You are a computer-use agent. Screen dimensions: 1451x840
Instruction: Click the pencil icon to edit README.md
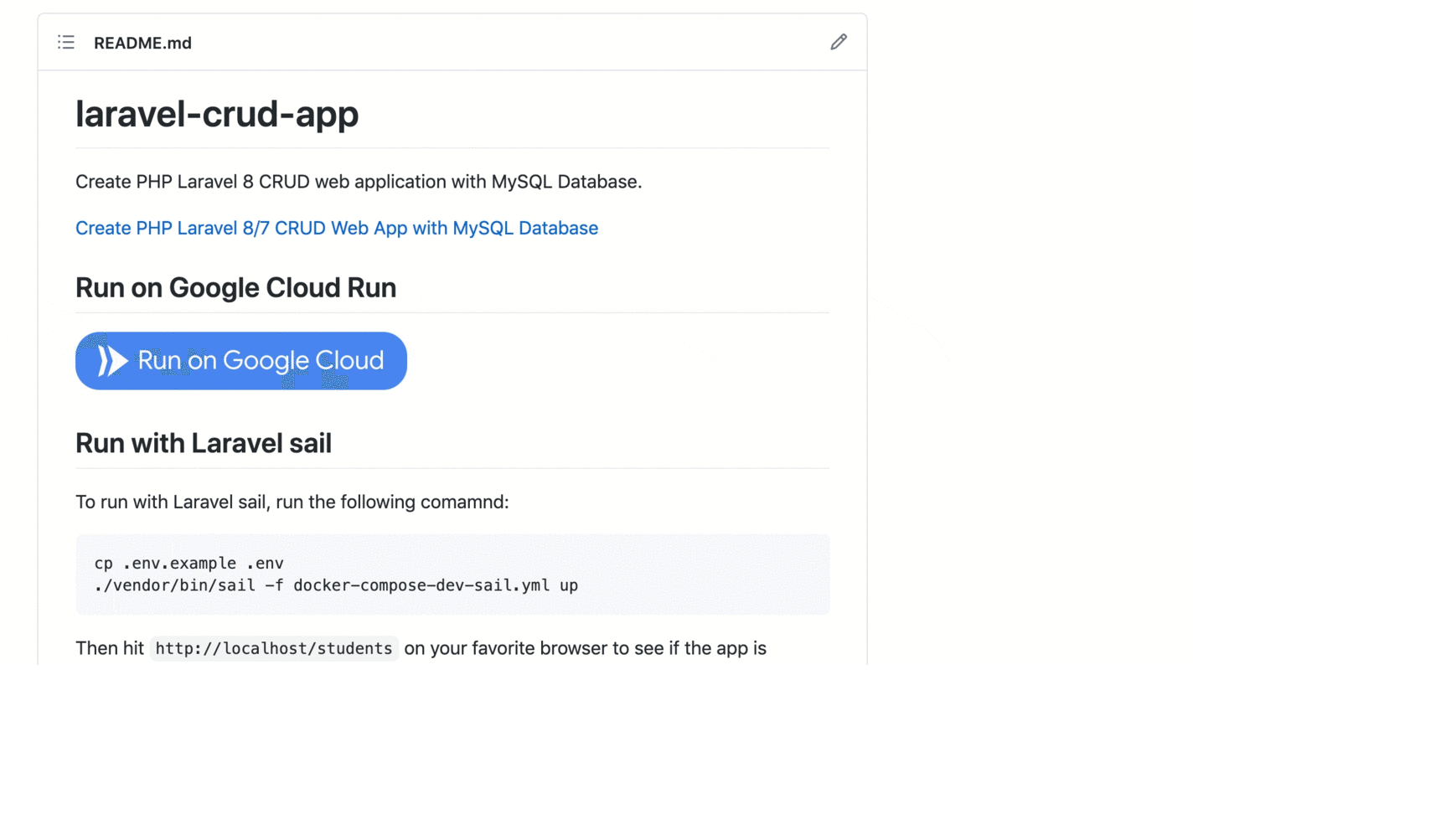pyautogui.click(x=838, y=42)
